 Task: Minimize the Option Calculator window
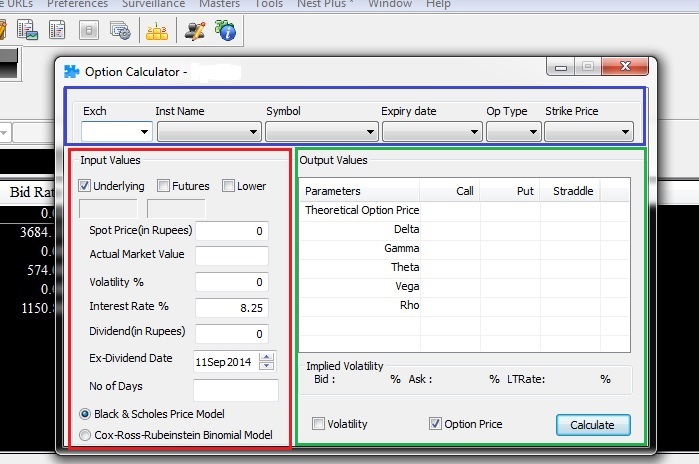[561, 67]
